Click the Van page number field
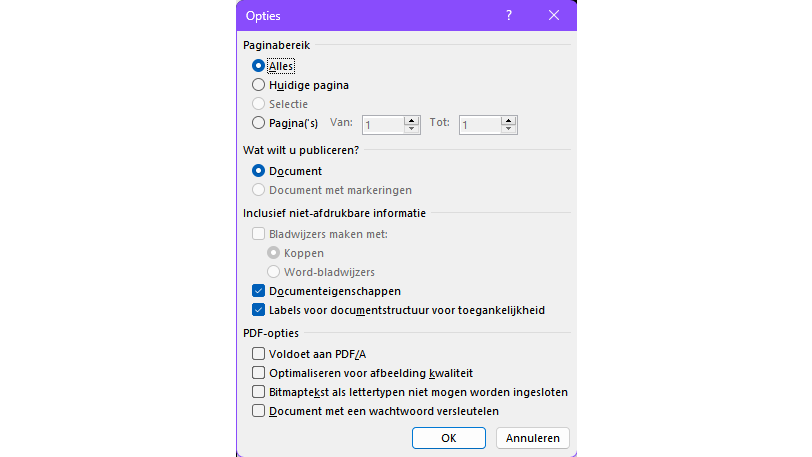 pyautogui.click(x=383, y=125)
